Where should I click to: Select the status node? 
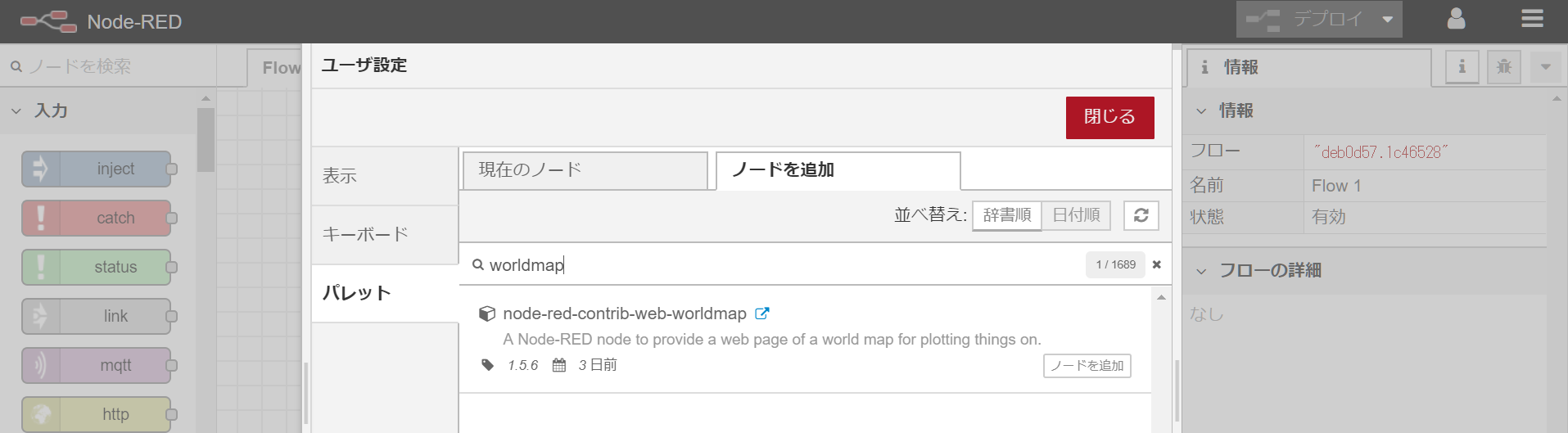[97, 268]
